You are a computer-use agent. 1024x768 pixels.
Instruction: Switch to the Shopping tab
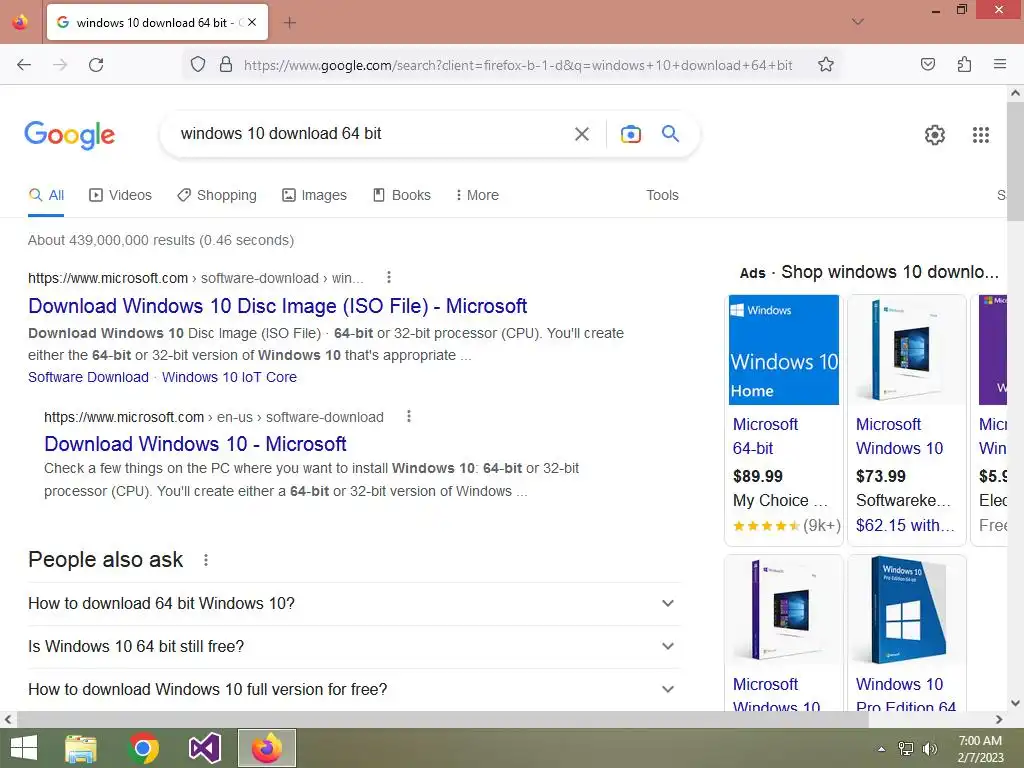coord(217,195)
